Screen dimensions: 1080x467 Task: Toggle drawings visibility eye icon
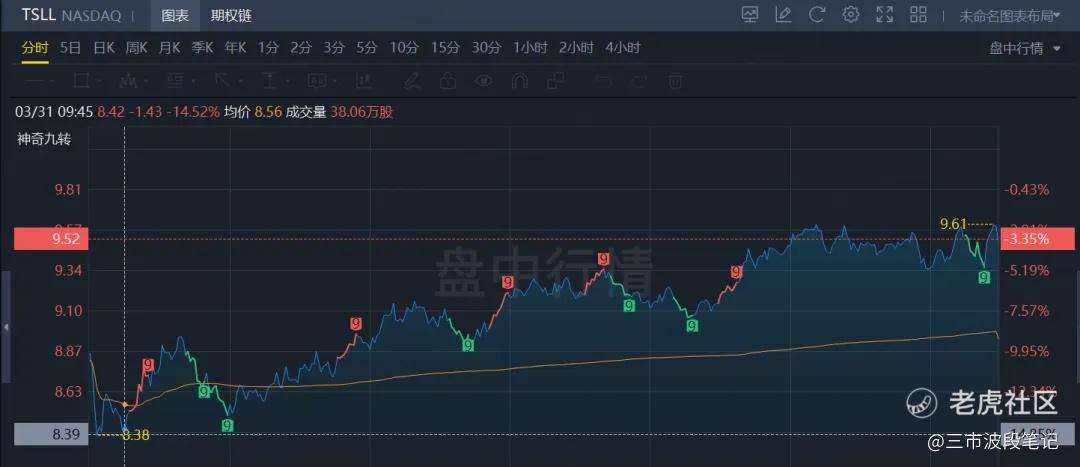[484, 81]
